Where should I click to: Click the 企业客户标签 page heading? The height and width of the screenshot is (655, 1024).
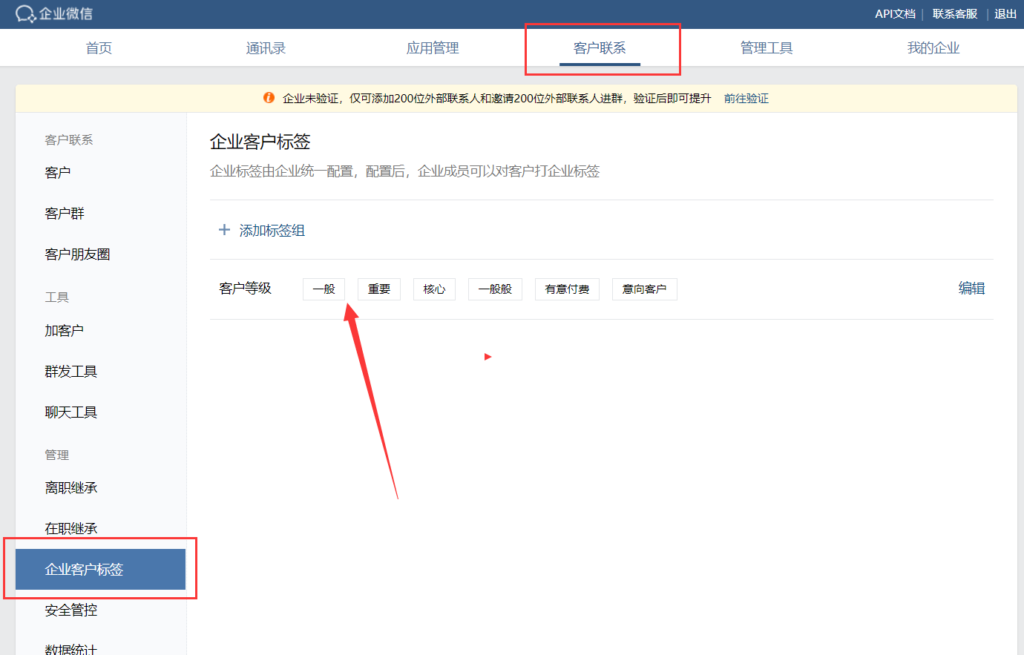[260, 142]
